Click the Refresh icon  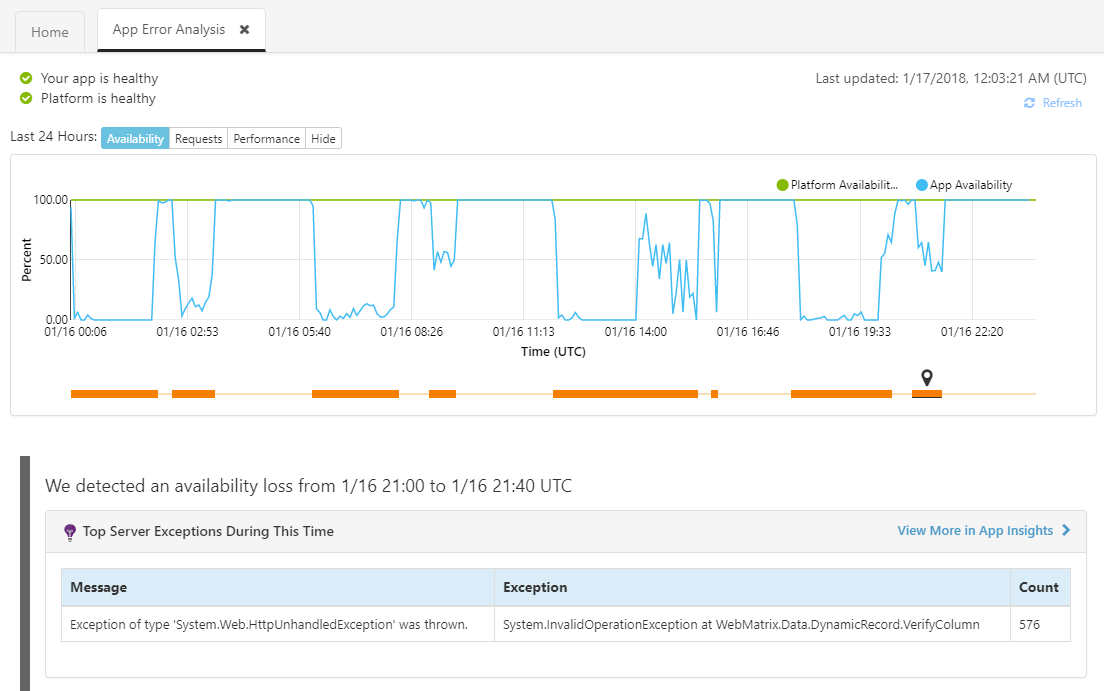point(1029,103)
